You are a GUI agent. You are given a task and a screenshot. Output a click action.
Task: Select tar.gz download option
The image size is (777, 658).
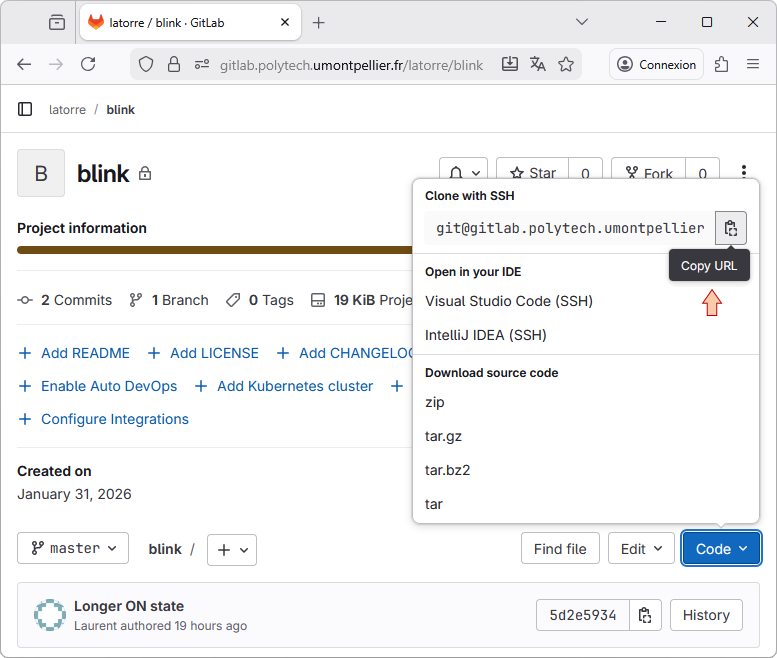(443, 436)
